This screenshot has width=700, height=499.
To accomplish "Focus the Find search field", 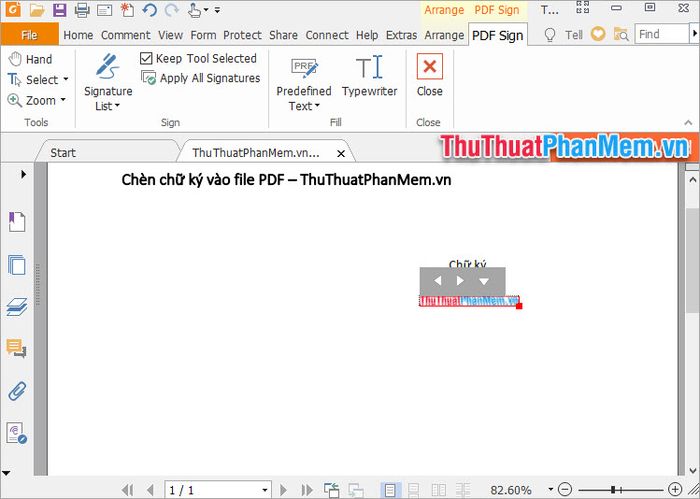I will pyautogui.click(x=662, y=34).
